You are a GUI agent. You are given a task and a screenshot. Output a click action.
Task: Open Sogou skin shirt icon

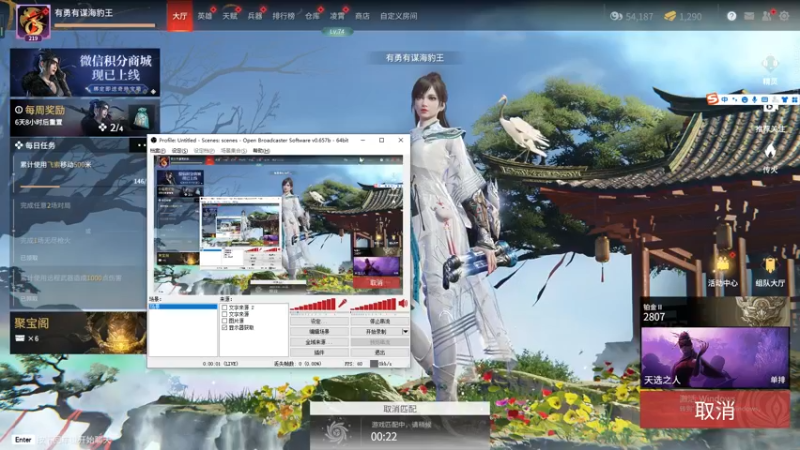click(x=785, y=99)
